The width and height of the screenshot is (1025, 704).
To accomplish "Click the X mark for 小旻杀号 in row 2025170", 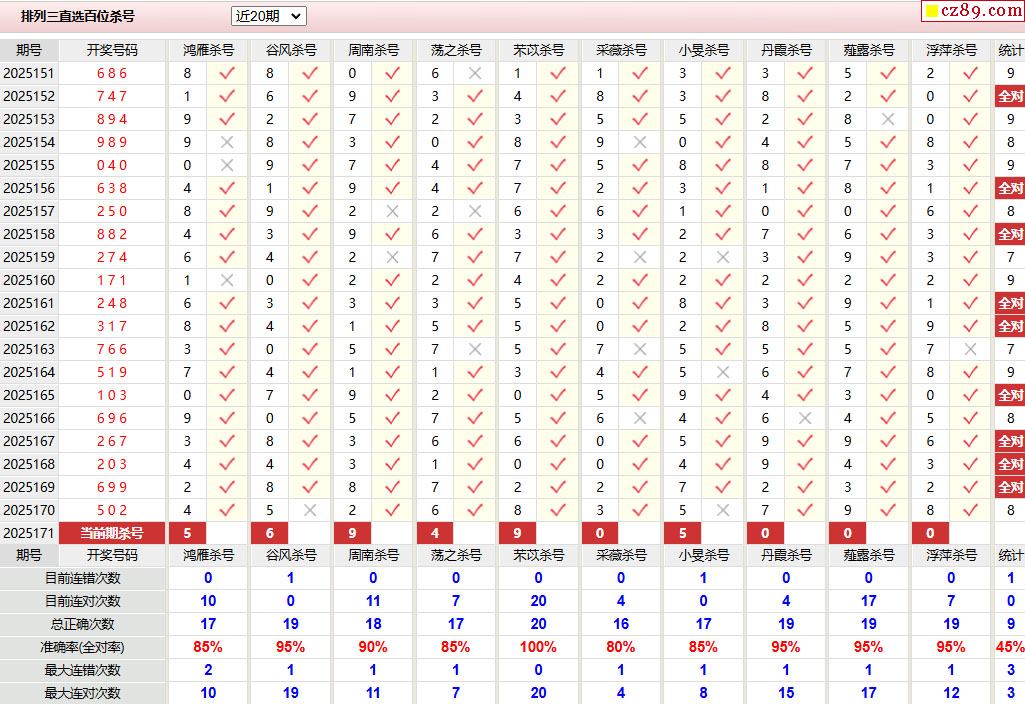I will (723, 510).
